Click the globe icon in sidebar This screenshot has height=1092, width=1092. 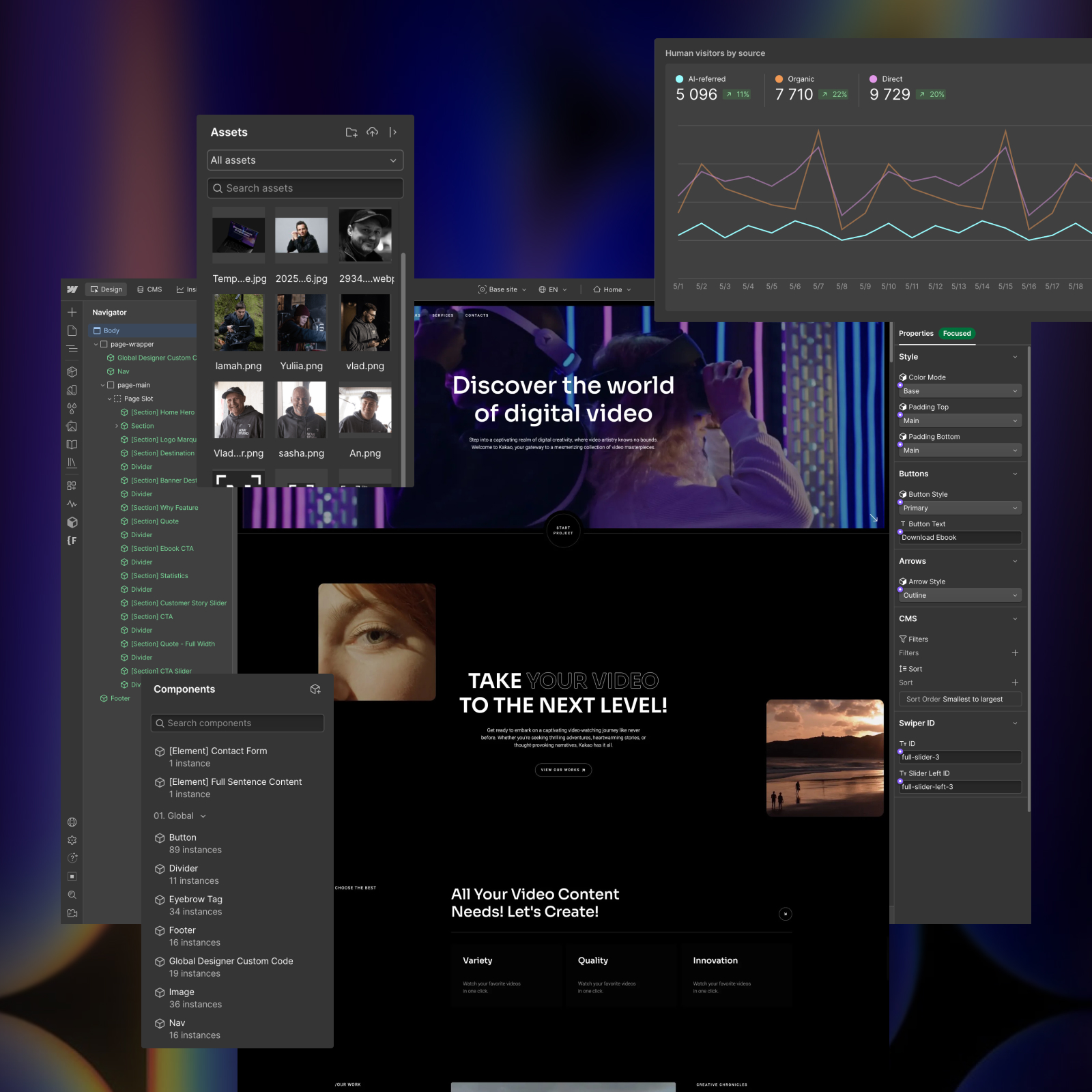pyautogui.click(x=72, y=822)
